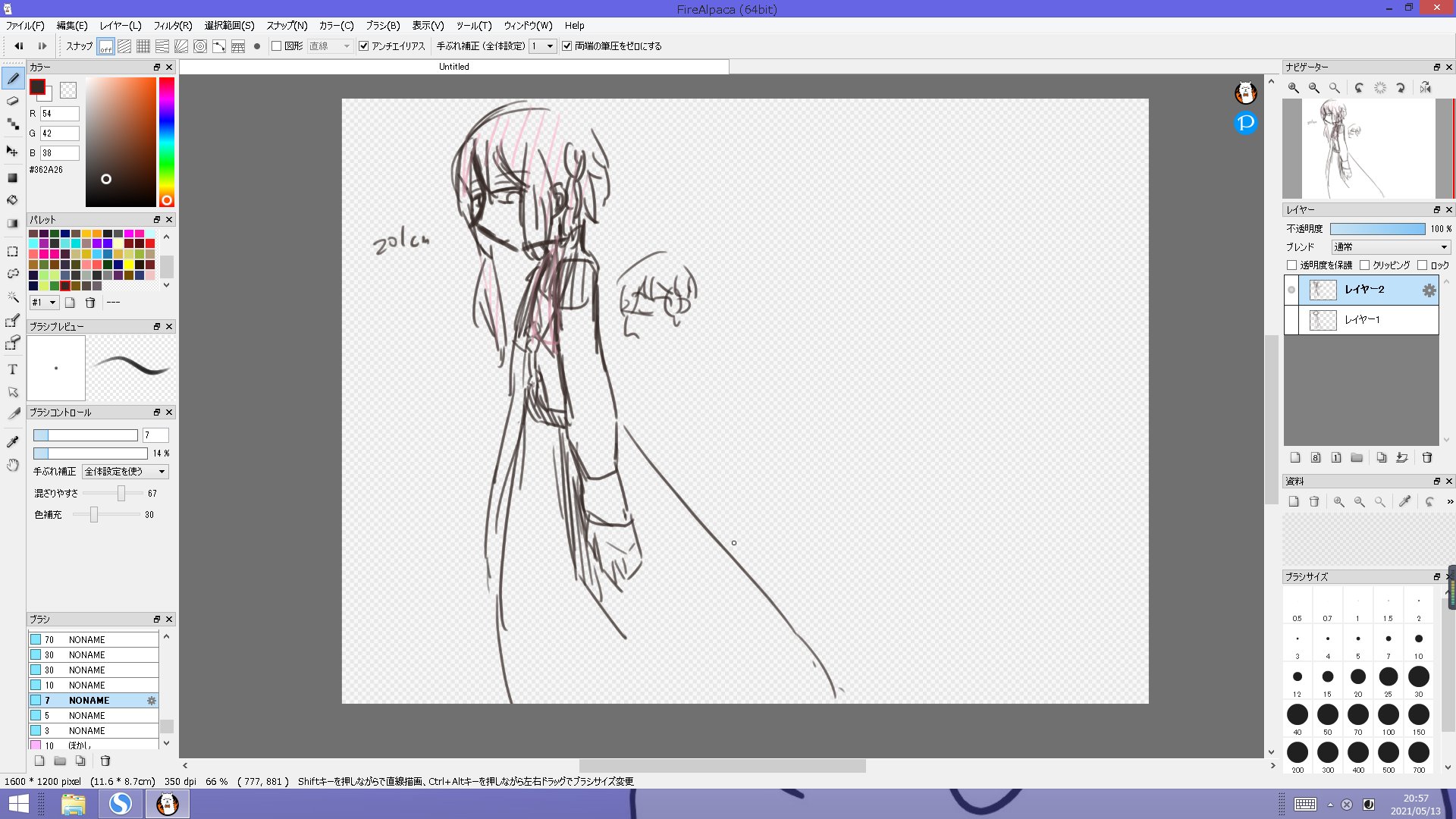Toggle visibility of レイヤー2
This screenshot has width=1456, height=819.
tap(1291, 290)
